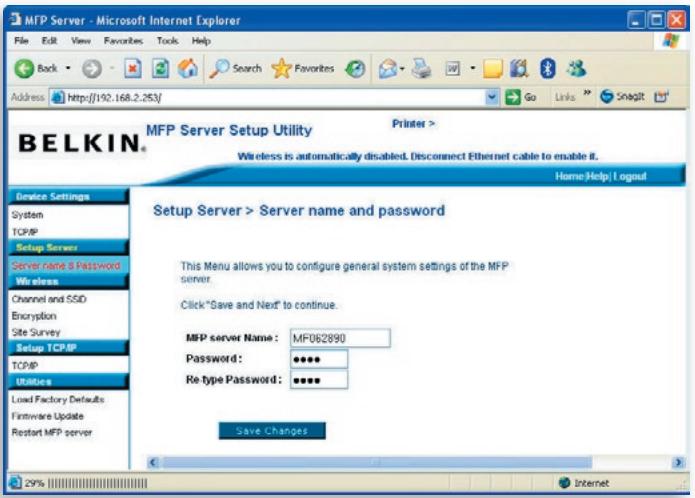Click the IE title bar page icon

[x=16, y=19]
